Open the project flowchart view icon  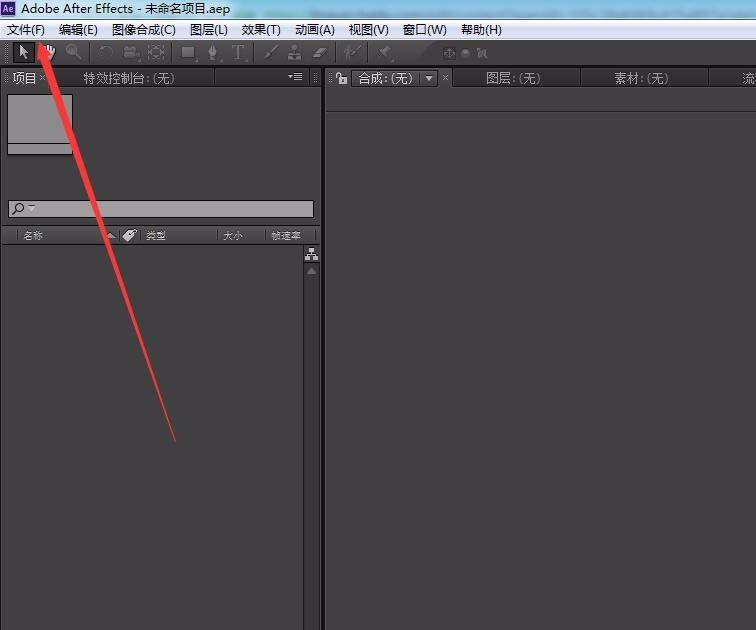pos(311,256)
